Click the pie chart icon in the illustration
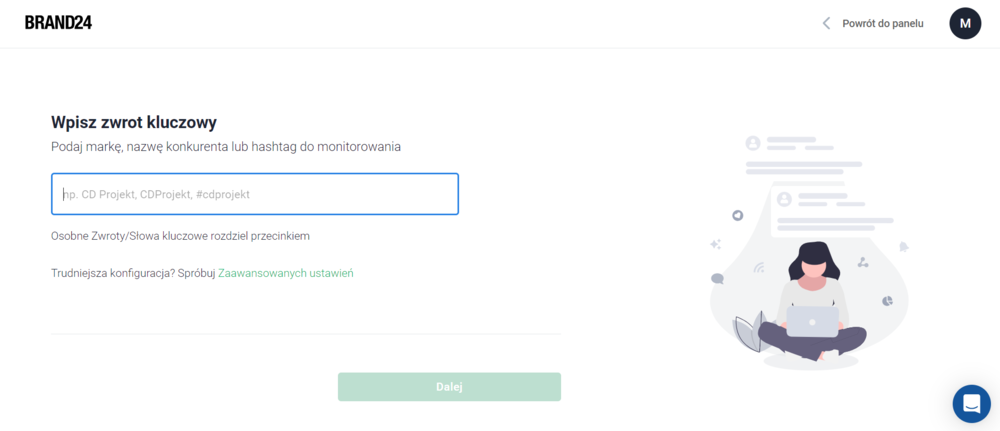The image size is (1000, 431). [886, 300]
